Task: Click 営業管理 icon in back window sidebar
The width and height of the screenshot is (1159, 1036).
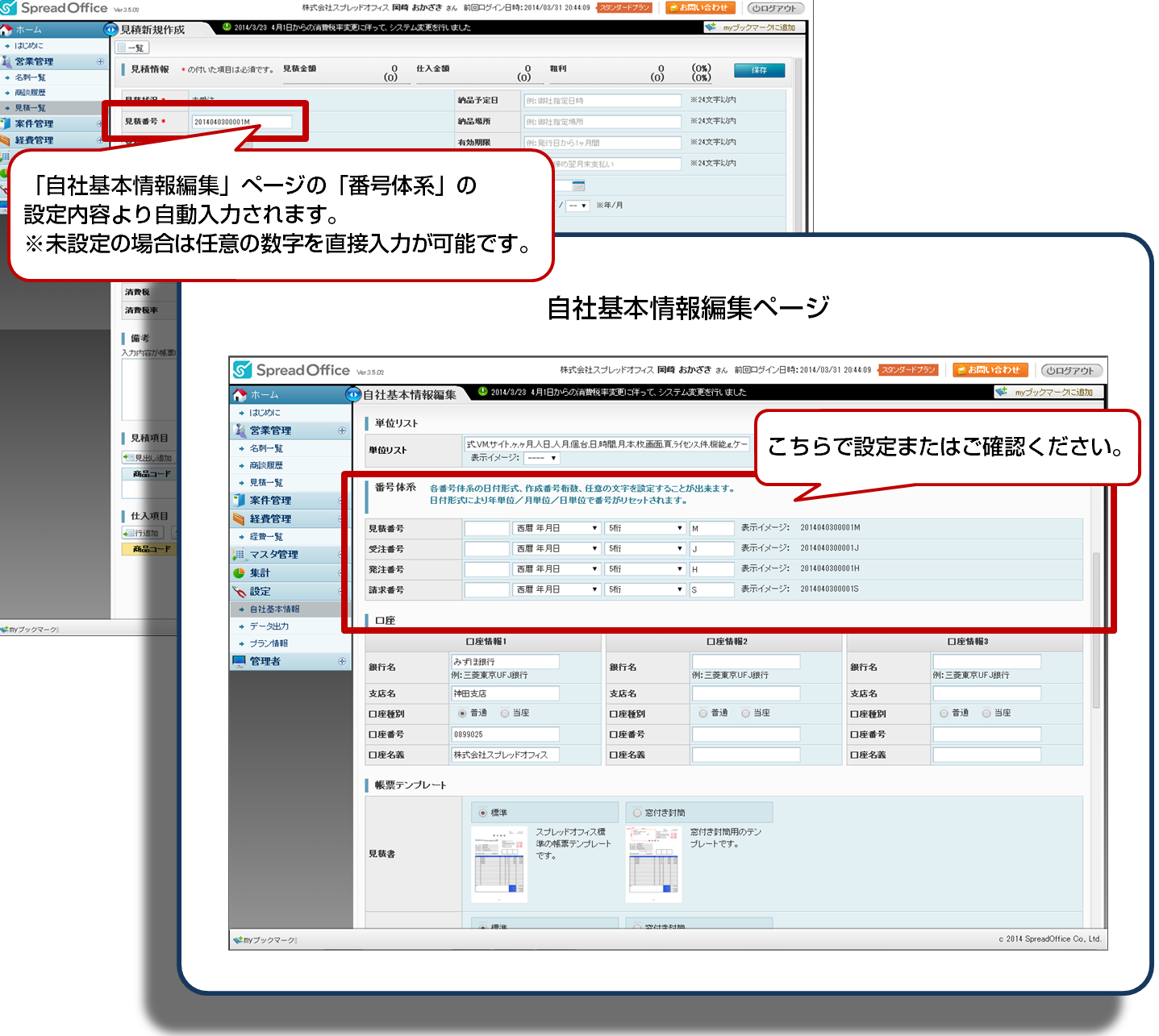Action: click(6, 61)
